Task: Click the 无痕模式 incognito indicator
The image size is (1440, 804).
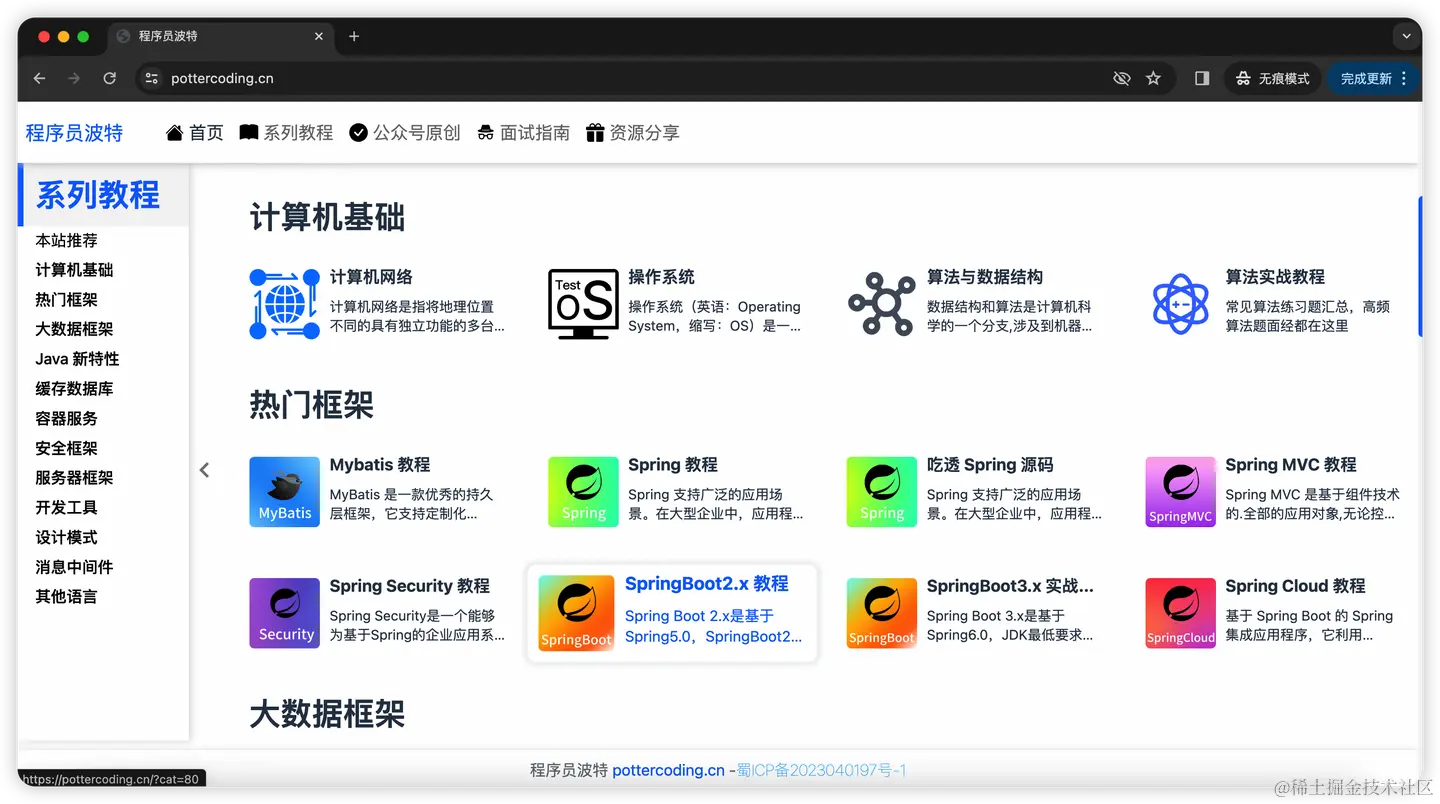Action: 1273,78
